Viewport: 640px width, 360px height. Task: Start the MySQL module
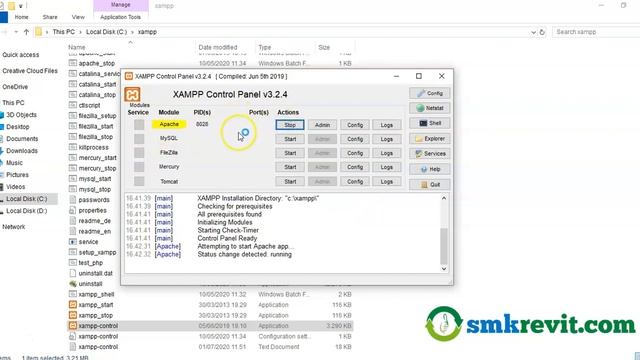coord(290,139)
